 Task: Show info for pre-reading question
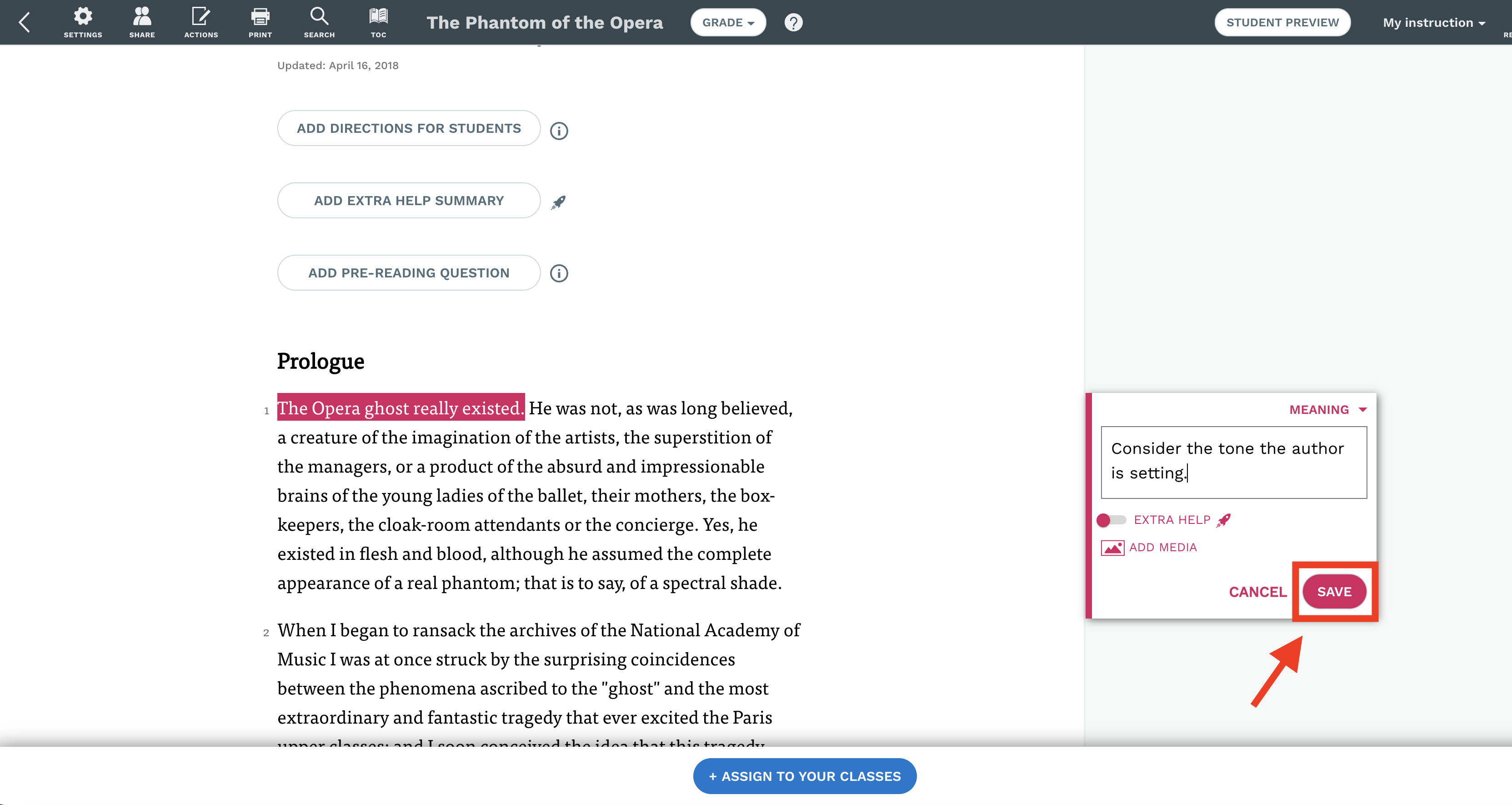pos(559,273)
